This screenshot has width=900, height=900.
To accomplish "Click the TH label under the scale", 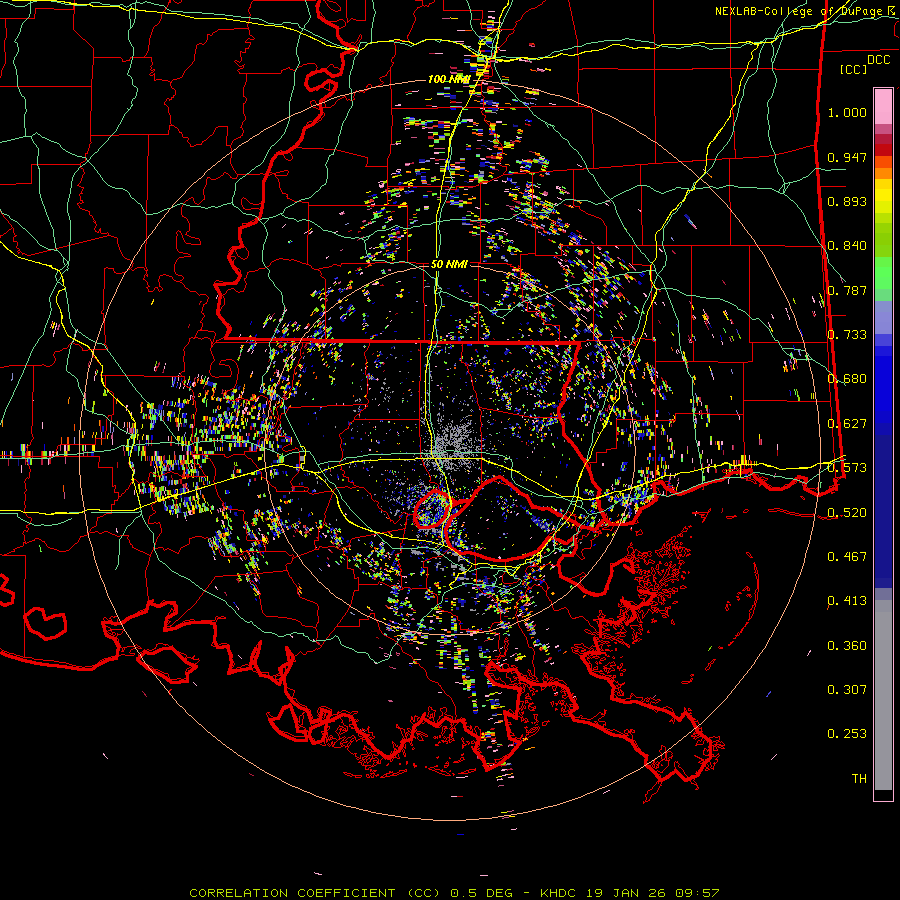I will [x=858, y=778].
